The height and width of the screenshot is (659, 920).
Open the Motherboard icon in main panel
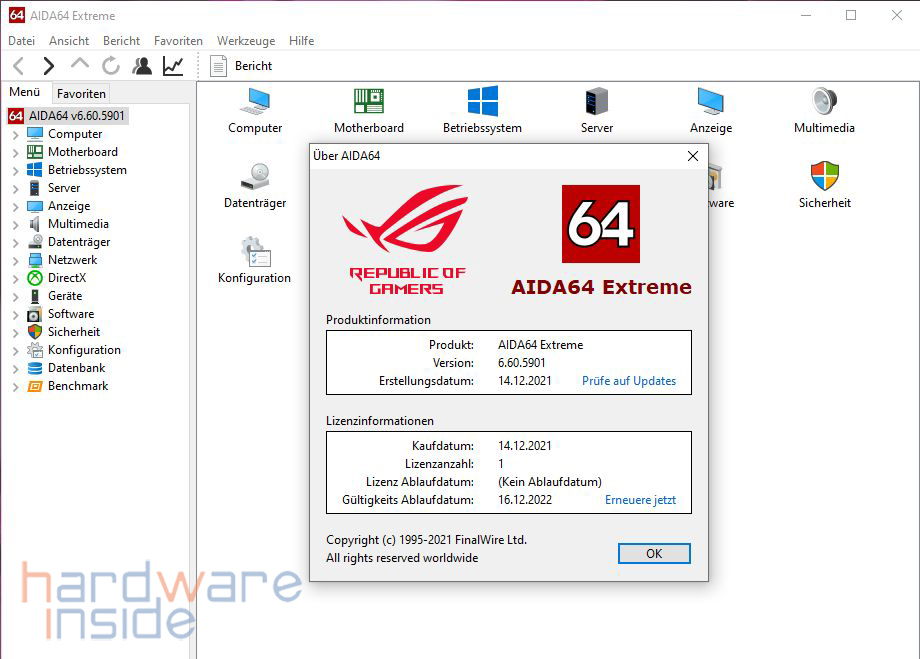click(x=369, y=102)
